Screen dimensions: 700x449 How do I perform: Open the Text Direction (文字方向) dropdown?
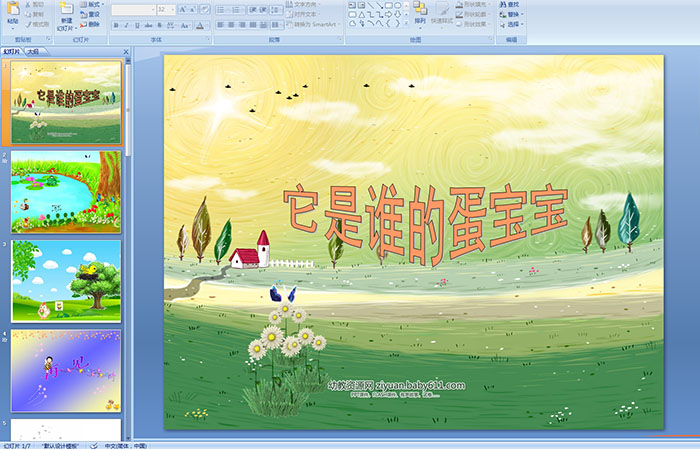pos(304,4)
